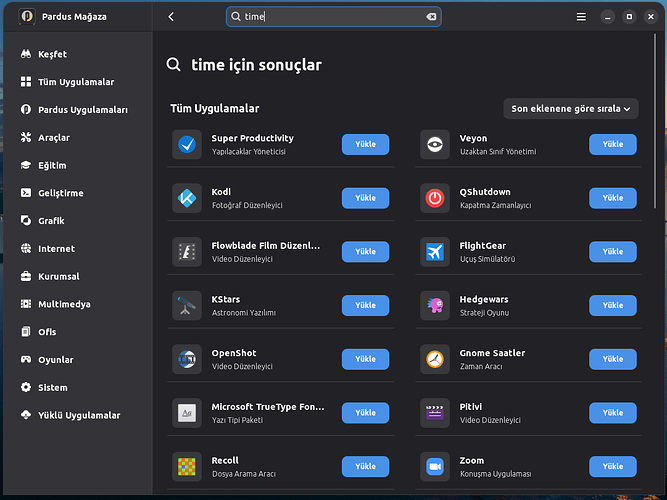Image resolution: width=667 pixels, height=500 pixels.
Task: Expand the 'Son eklenene göre sırala' sort dropdown
Action: tap(571, 109)
